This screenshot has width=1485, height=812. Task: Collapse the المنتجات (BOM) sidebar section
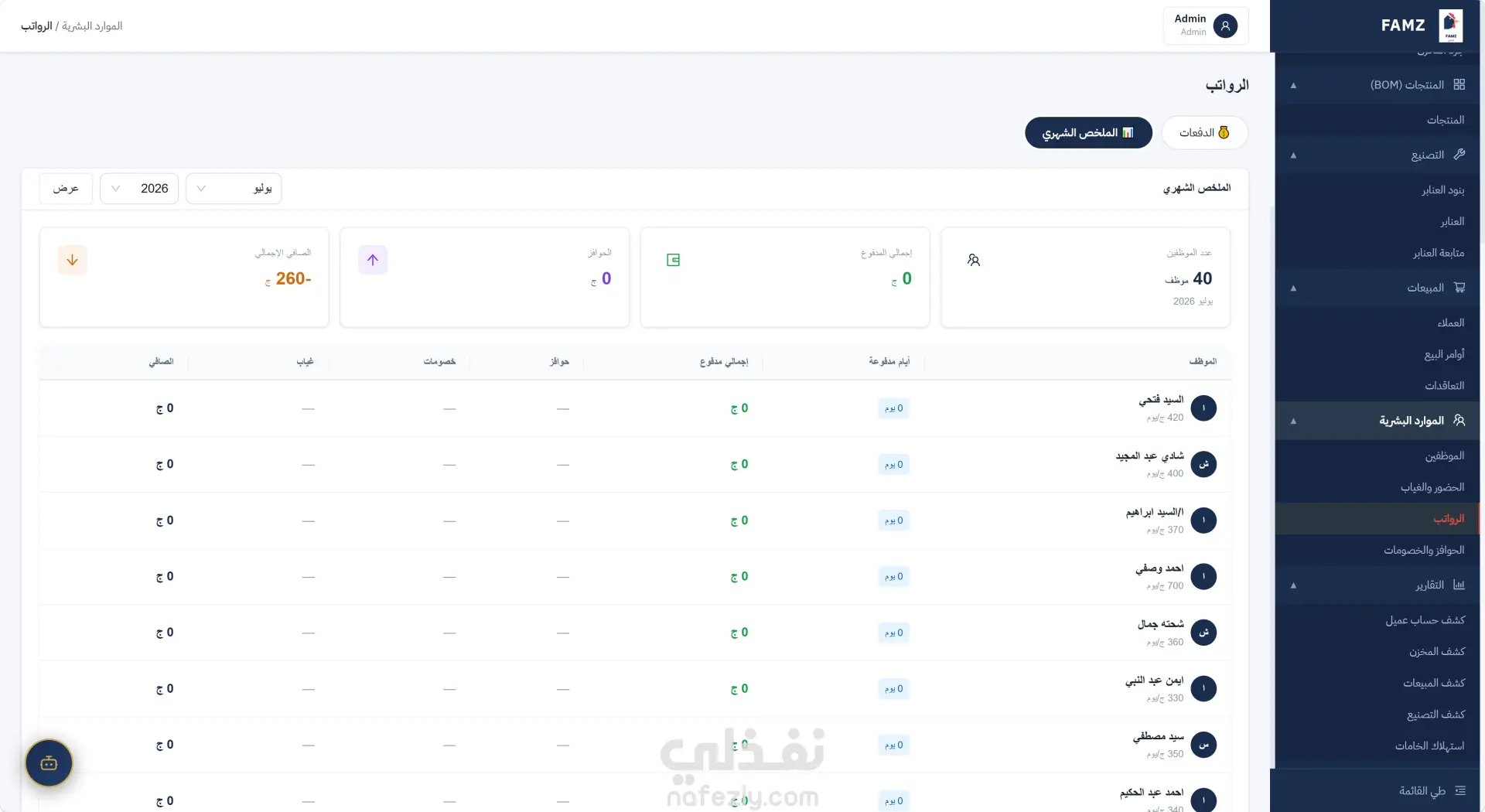coord(1293,85)
